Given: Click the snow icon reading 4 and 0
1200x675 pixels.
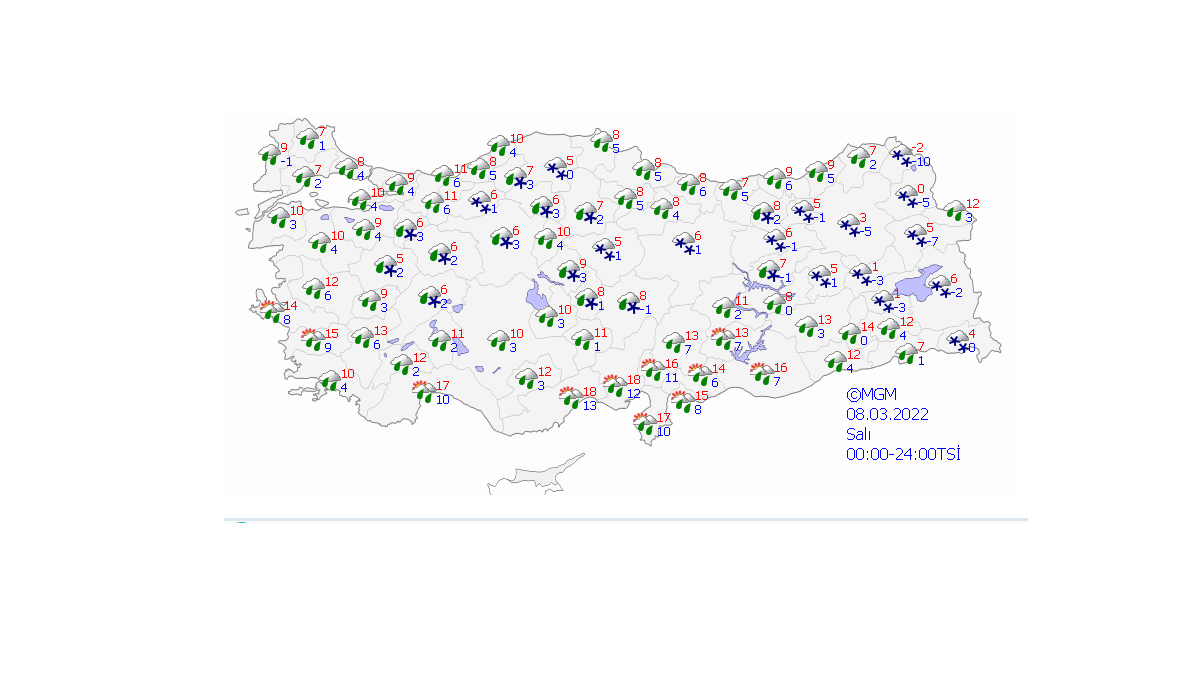Looking at the screenshot, I should (x=958, y=341).
